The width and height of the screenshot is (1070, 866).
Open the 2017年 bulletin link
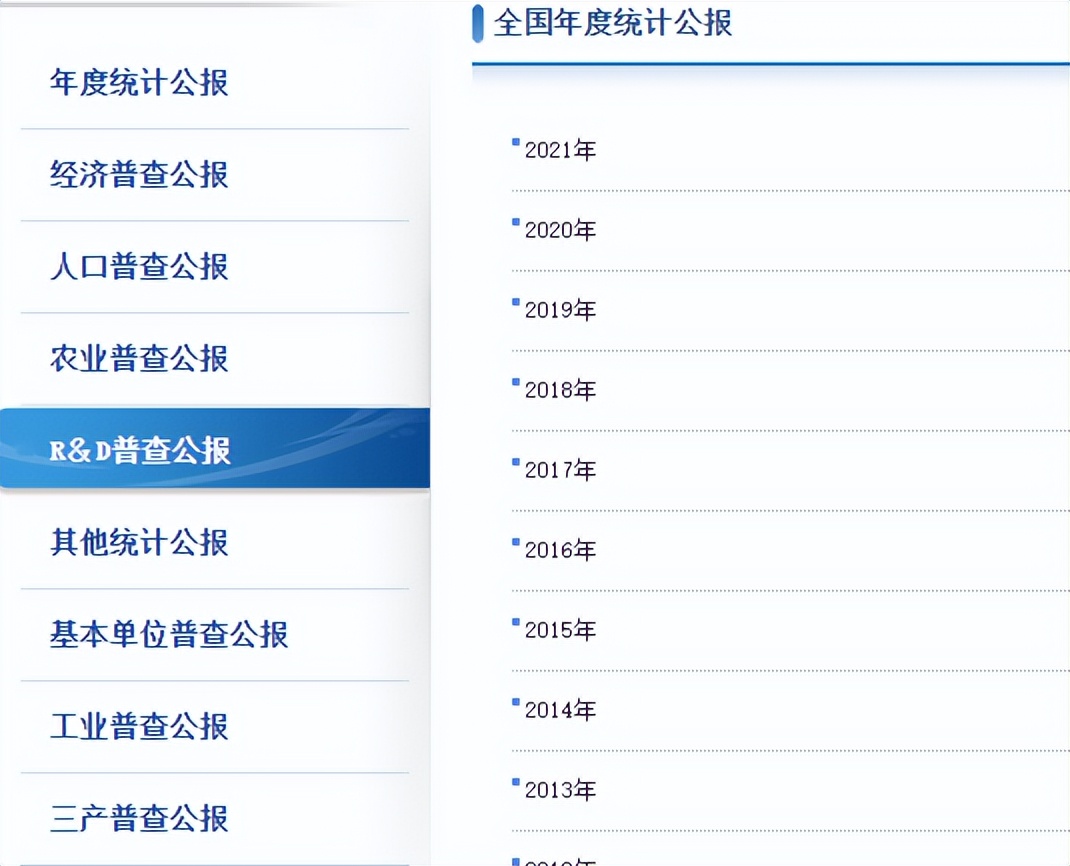point(560,470)
